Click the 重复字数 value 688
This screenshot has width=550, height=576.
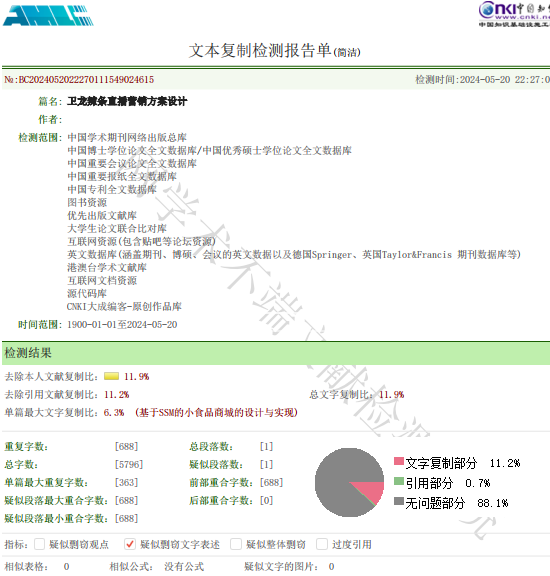[x=126, y=446]
